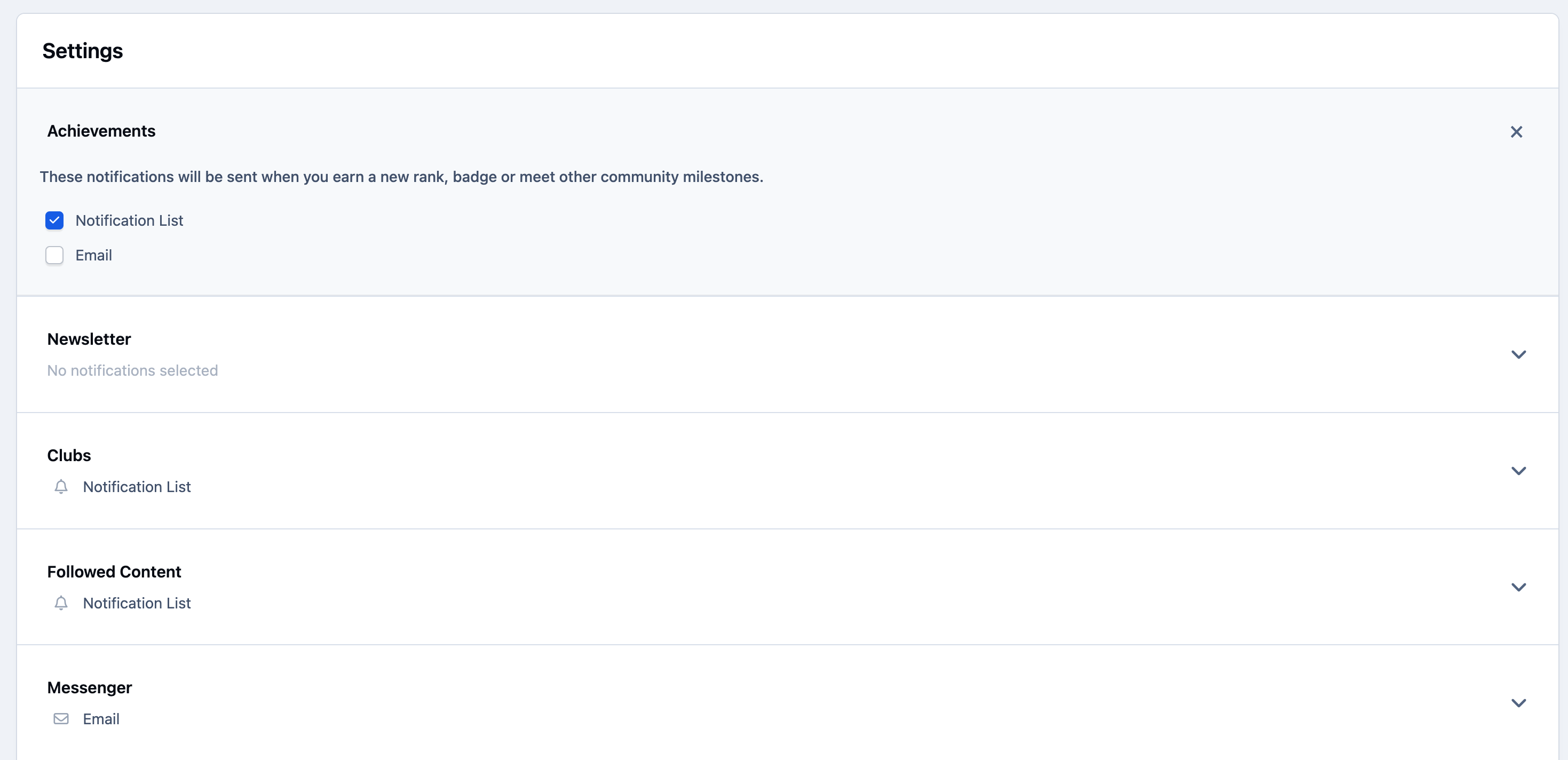Click the Settings page title
Image resolution: width=1568 pixels, height=760 pixels.
pos(82,51)
